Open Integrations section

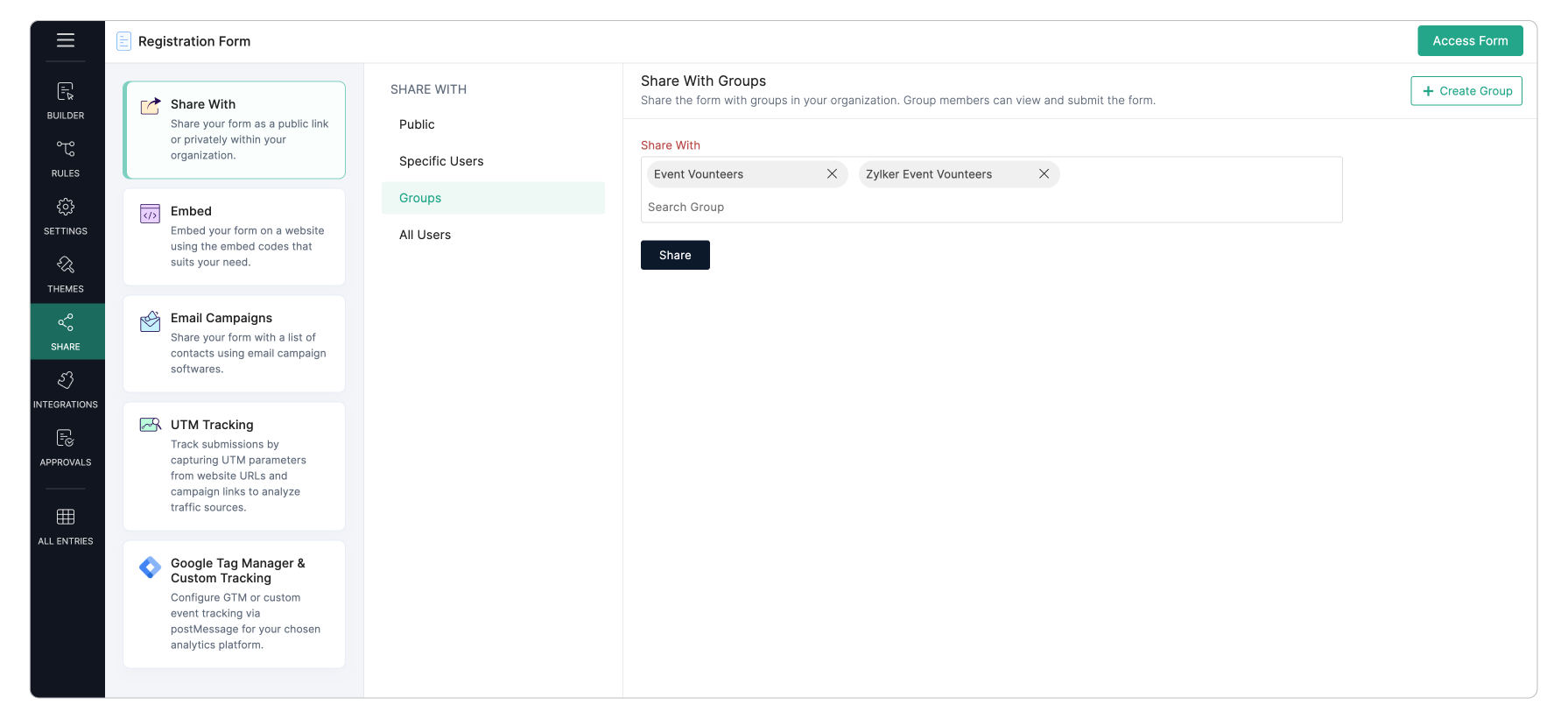tap(66, 390)
